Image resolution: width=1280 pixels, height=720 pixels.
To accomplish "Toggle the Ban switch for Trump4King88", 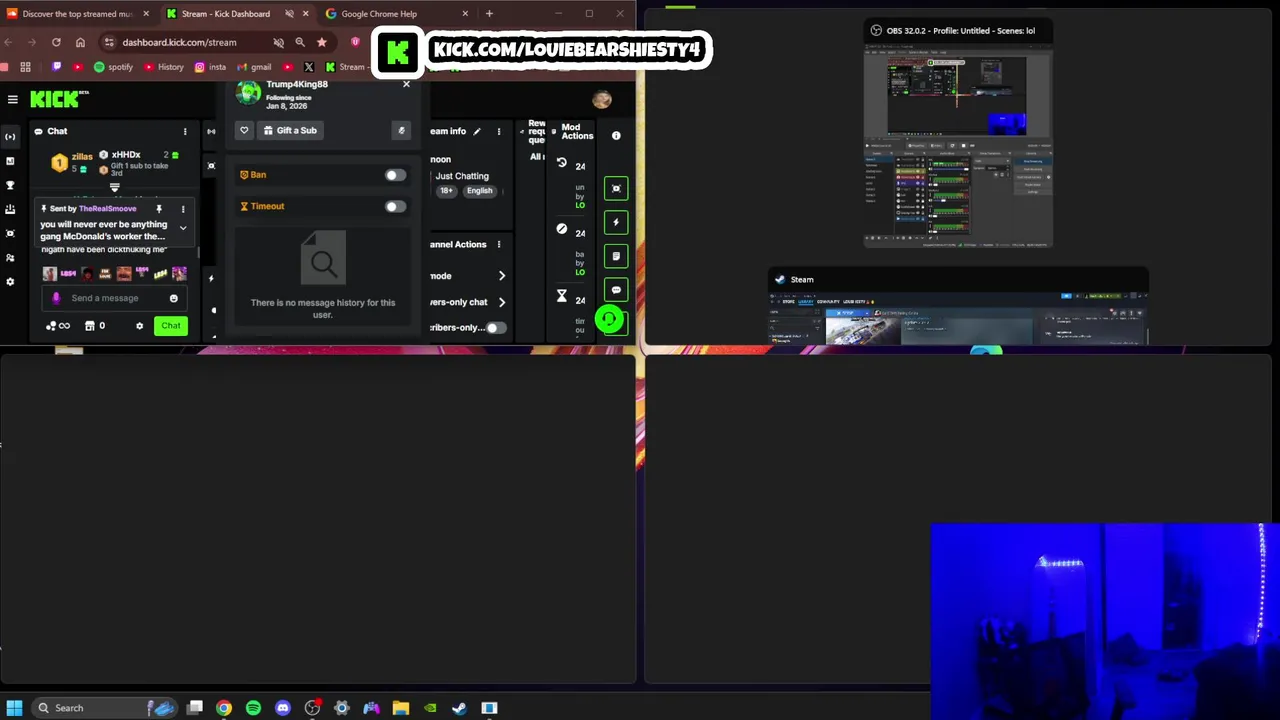I will 395,175.
